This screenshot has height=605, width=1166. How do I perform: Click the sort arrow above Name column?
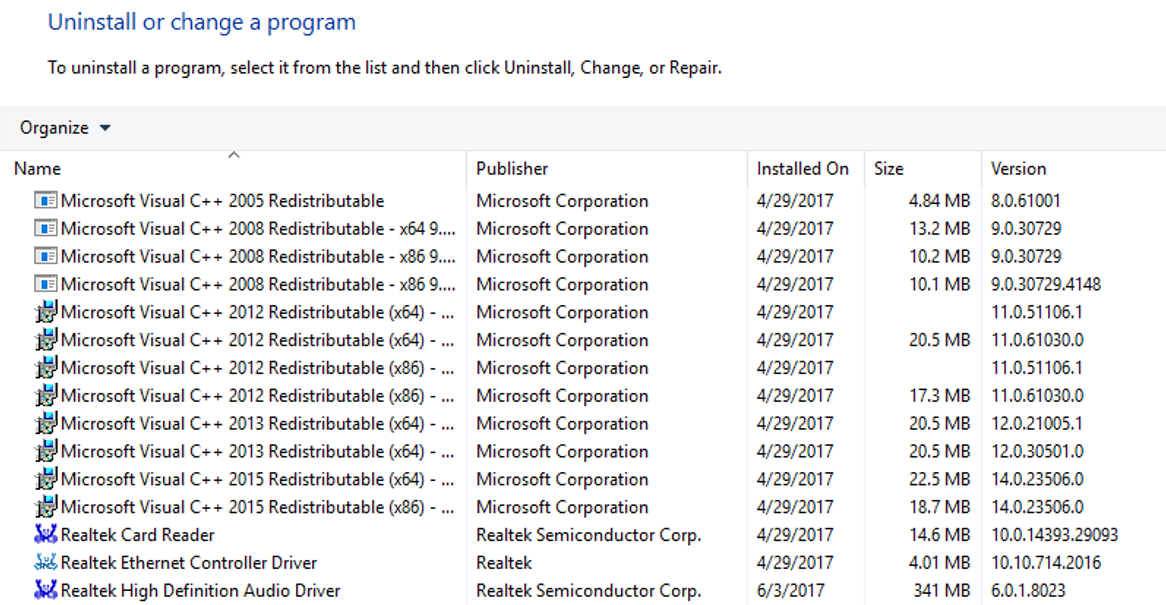pyautogui.click(x=234, y=155)
